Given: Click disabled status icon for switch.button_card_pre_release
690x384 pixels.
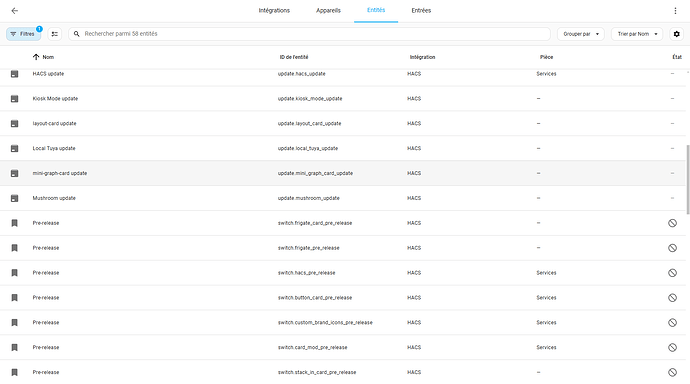Looking at the screenshot, I should pyautogui.click(x=672, y=298).
